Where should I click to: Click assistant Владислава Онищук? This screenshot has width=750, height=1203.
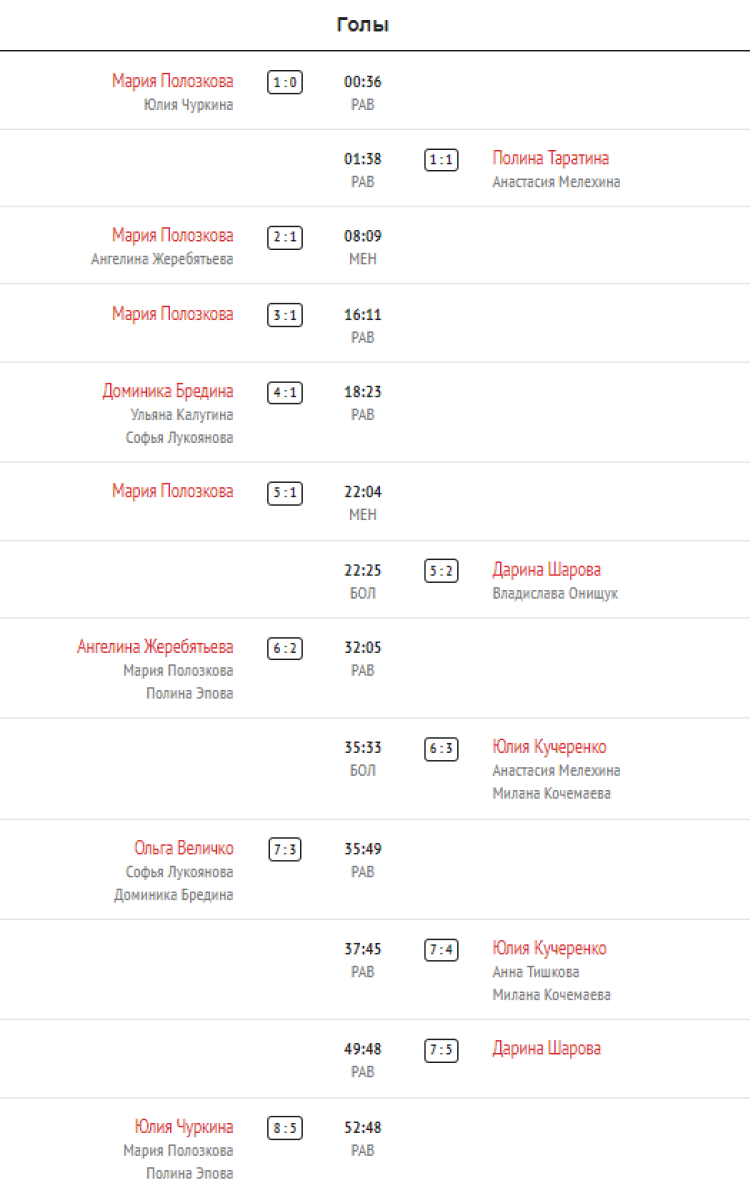[x=555, y=593]
